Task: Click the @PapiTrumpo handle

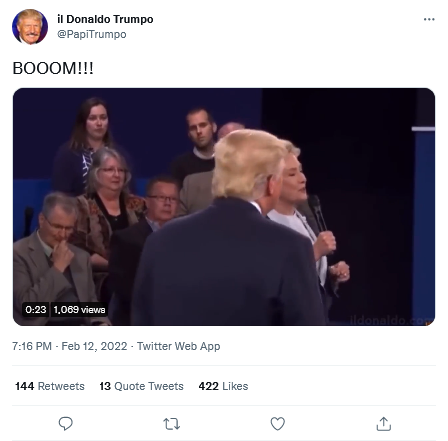Action: 92,34
